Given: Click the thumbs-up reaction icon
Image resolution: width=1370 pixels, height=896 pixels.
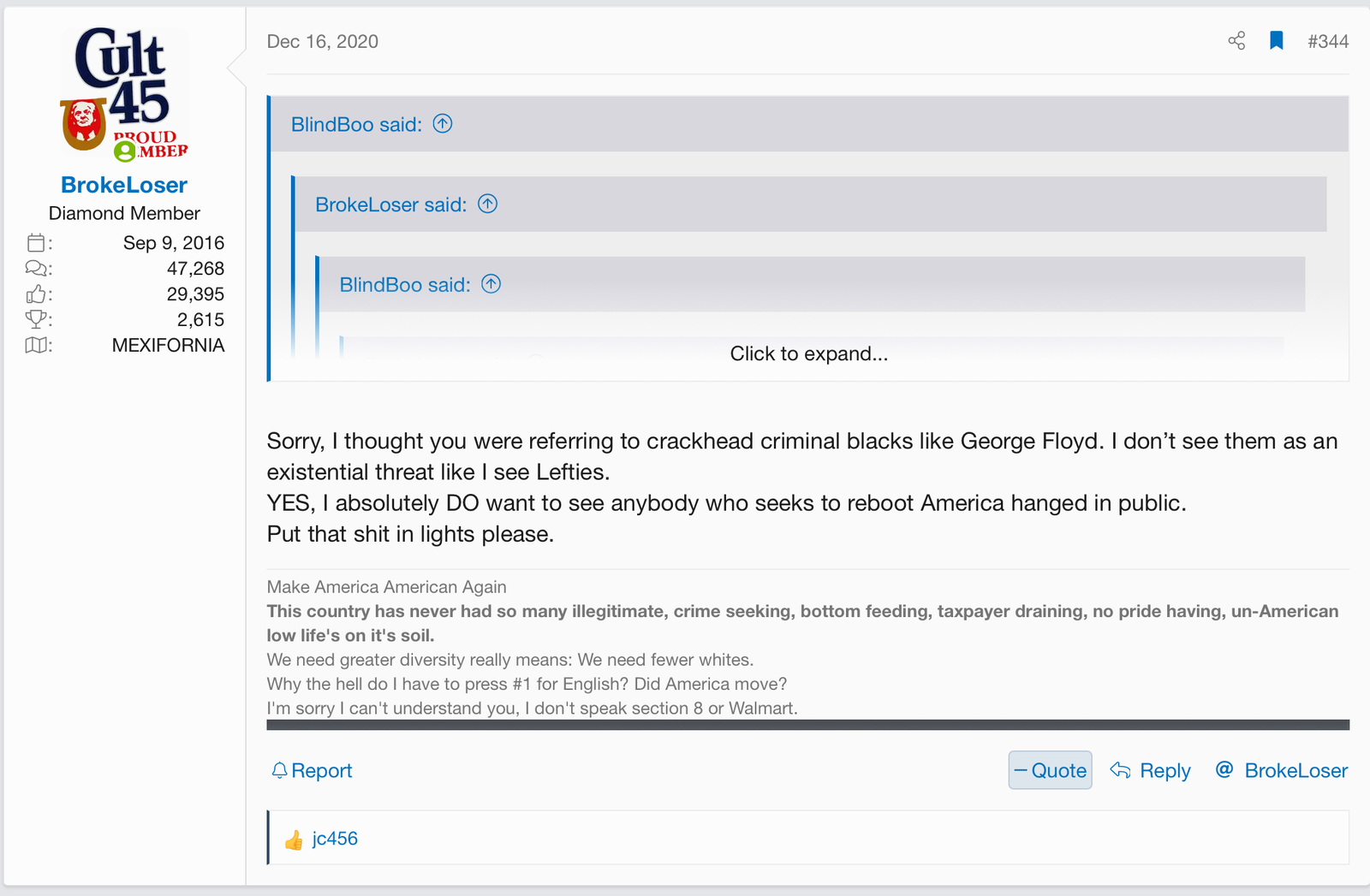Looking at the screenshot, I should (x=294, y=840).
